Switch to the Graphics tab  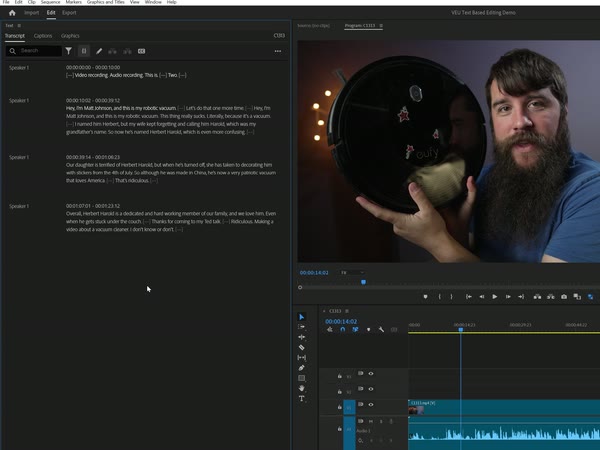point(70,36)
